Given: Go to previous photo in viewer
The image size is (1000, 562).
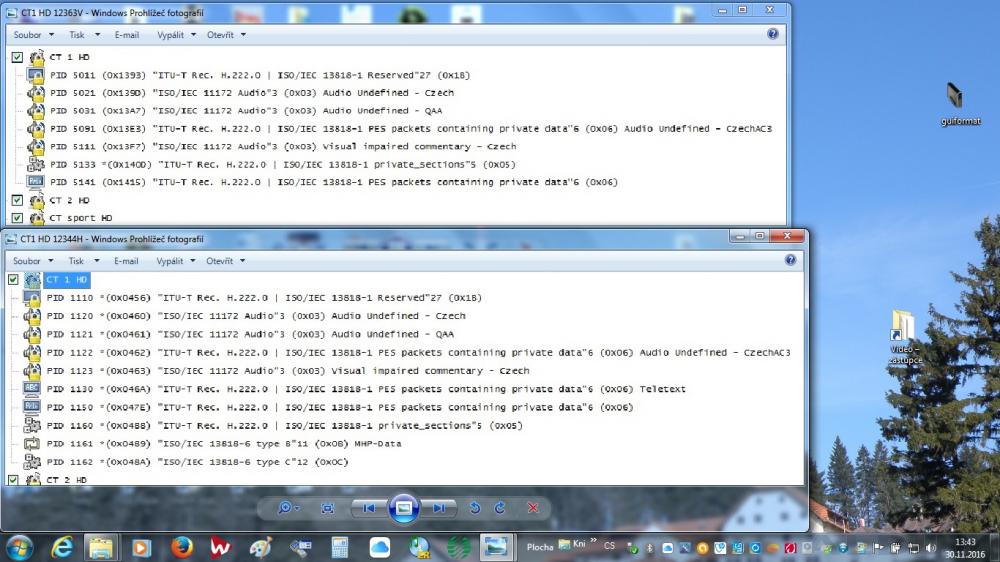Looking at the screenshot, I should click(x=369, y=508).
